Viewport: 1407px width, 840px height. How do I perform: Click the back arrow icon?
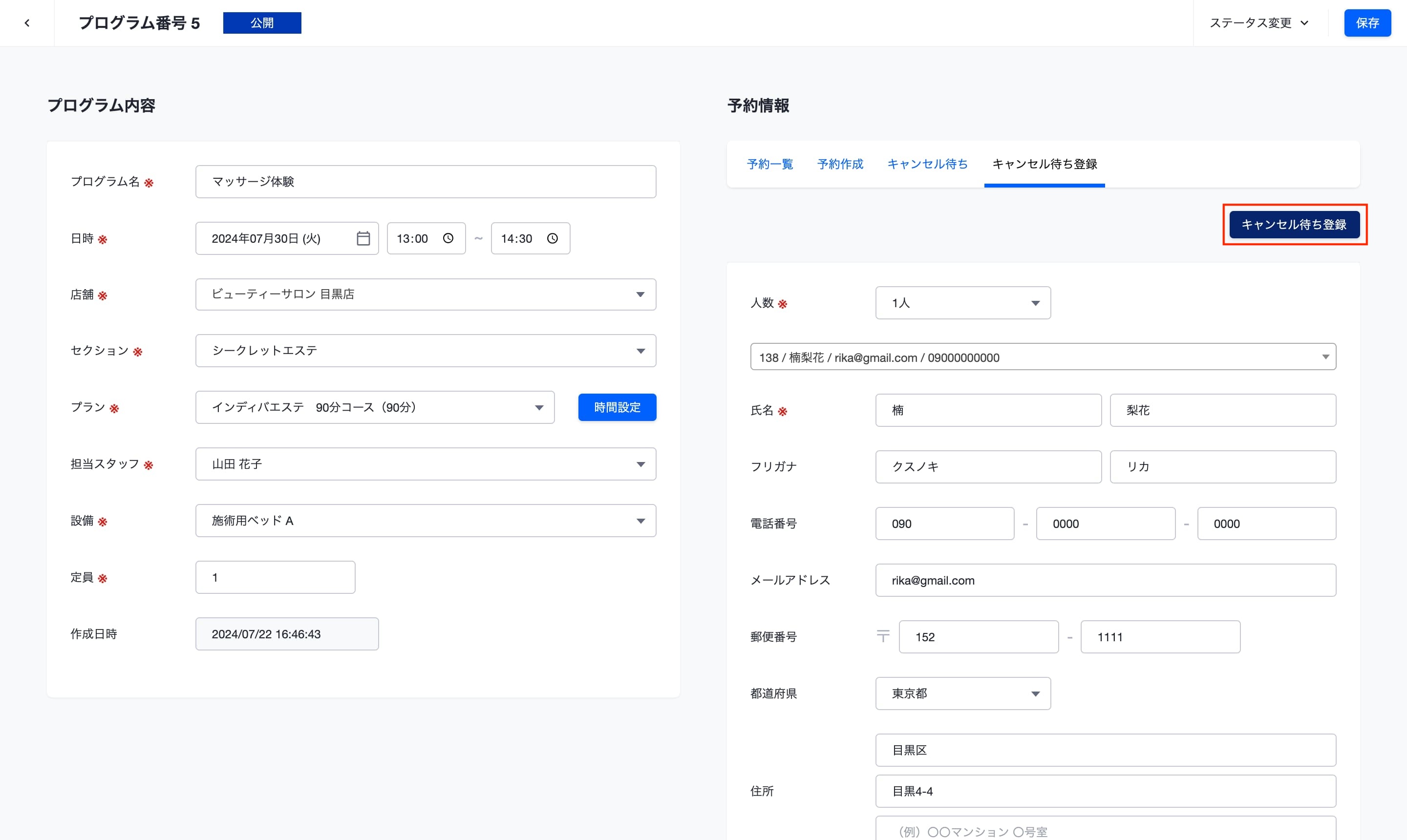(x=26, y=23)
